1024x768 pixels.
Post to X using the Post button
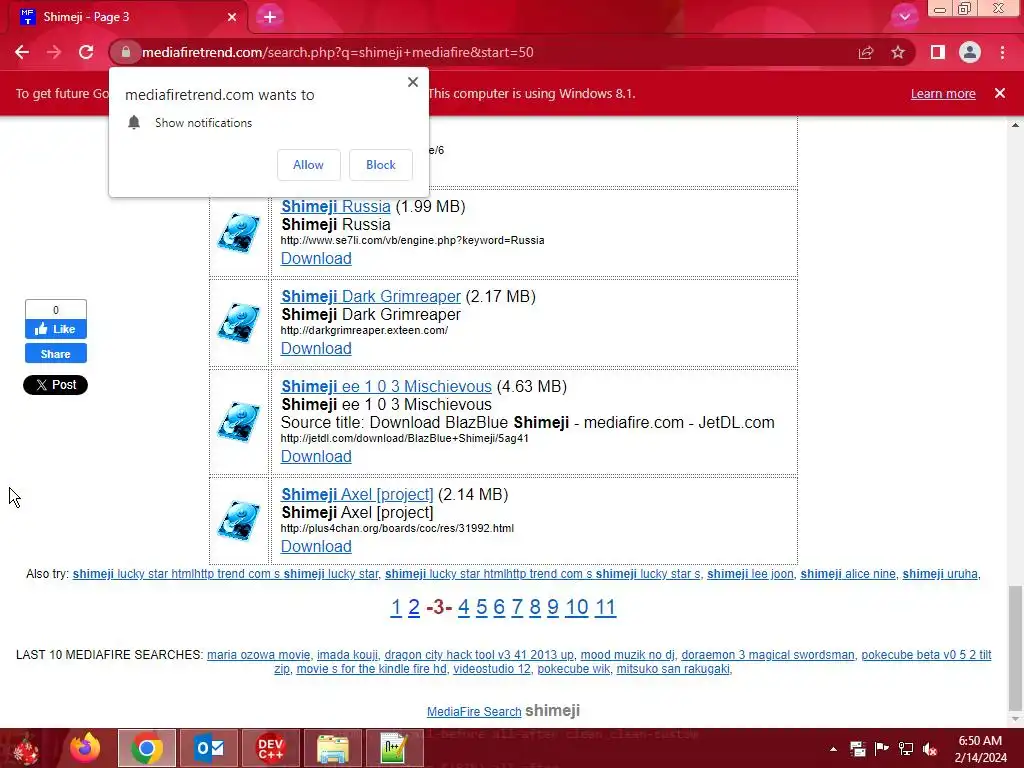pos(56,385)
